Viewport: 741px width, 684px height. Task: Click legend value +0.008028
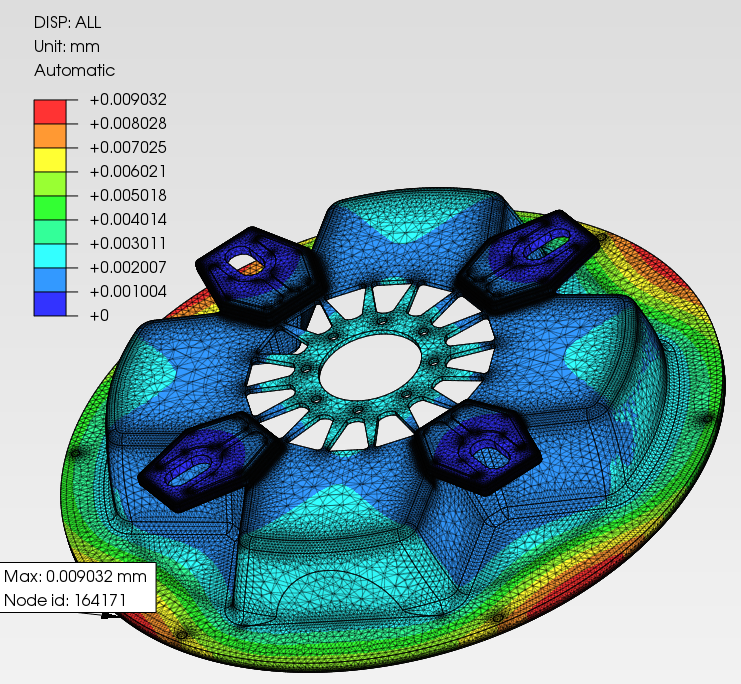point(128,123)
